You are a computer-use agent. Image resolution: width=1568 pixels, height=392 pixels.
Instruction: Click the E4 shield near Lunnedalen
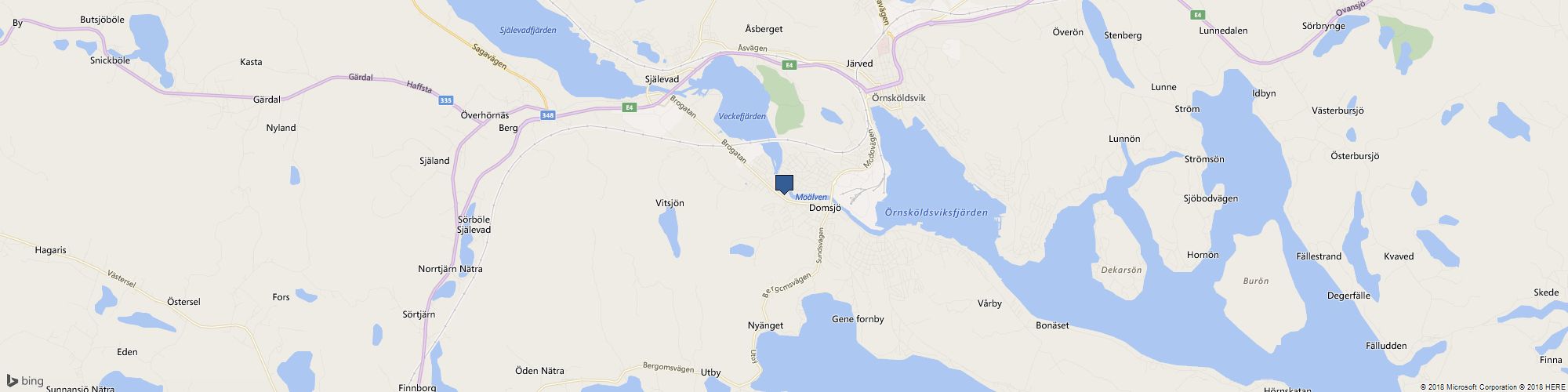click(1196, 15)
